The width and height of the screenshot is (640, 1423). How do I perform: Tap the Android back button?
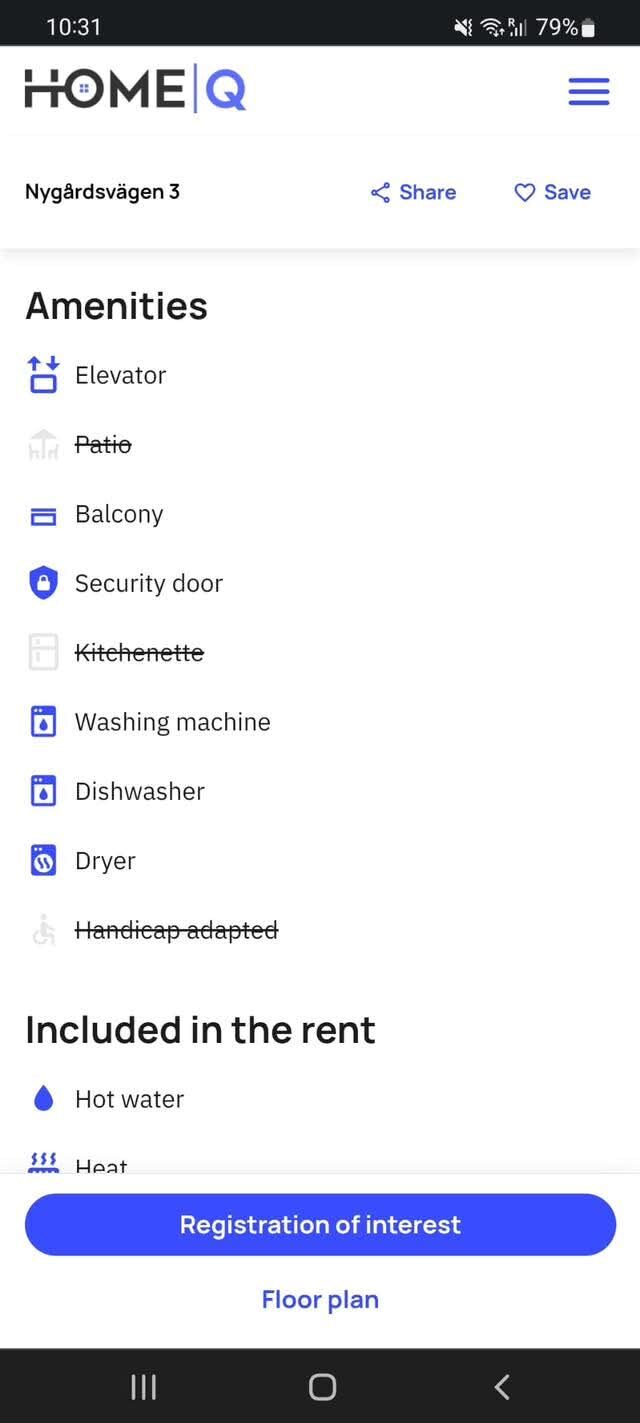pyautogui.click(x=502, y=1386)
